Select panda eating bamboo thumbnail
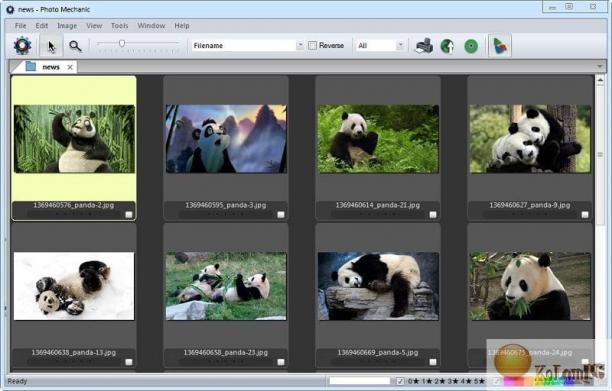 coord(530,286)
